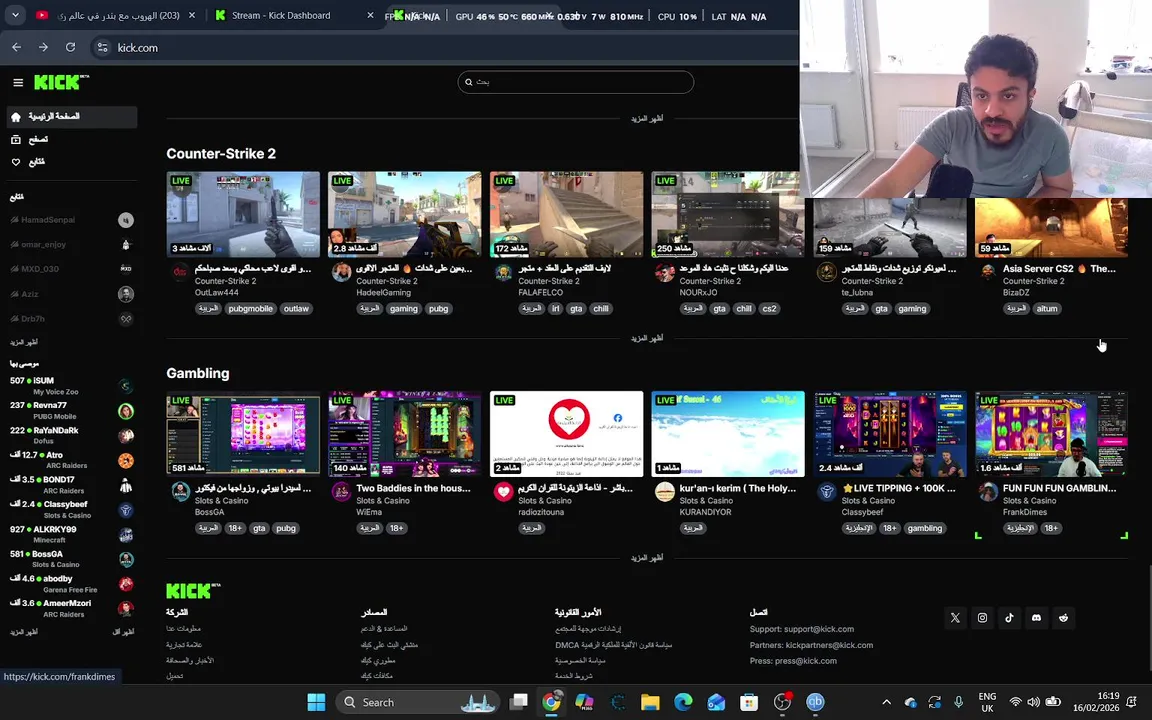Open recommended channel iSUM
Image resolution: width=1152 pixels, height=720 pixels.
tap(71, 386)
